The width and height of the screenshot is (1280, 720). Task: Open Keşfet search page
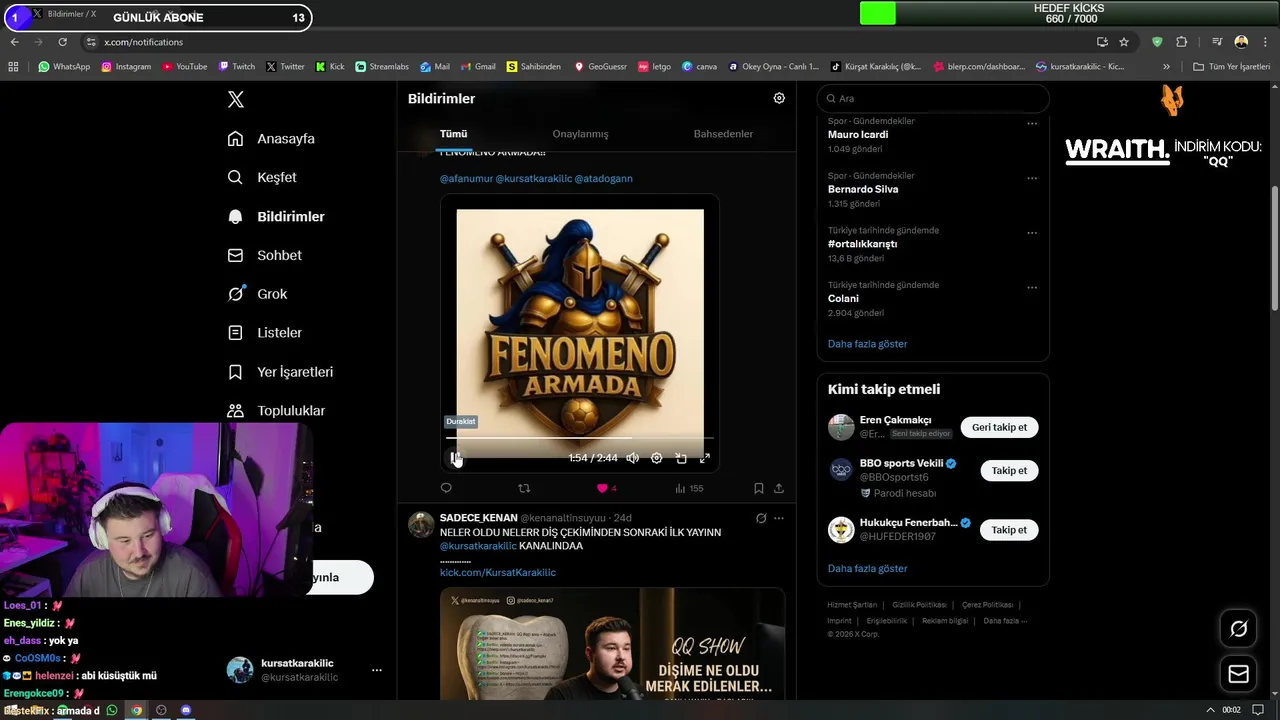[262, 177]
